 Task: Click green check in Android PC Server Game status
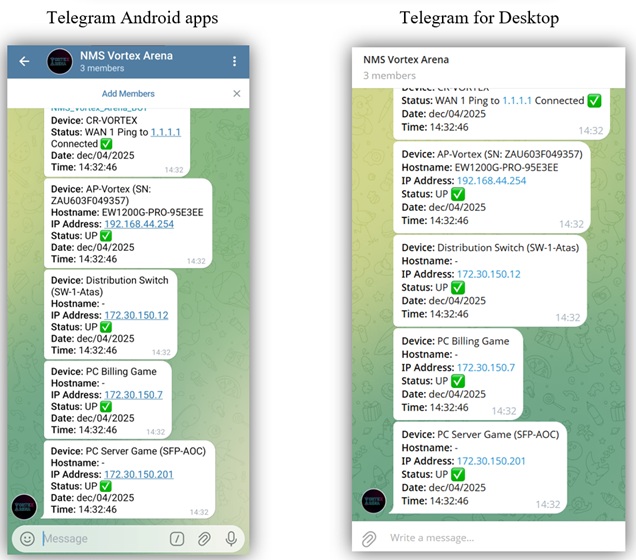106,486
